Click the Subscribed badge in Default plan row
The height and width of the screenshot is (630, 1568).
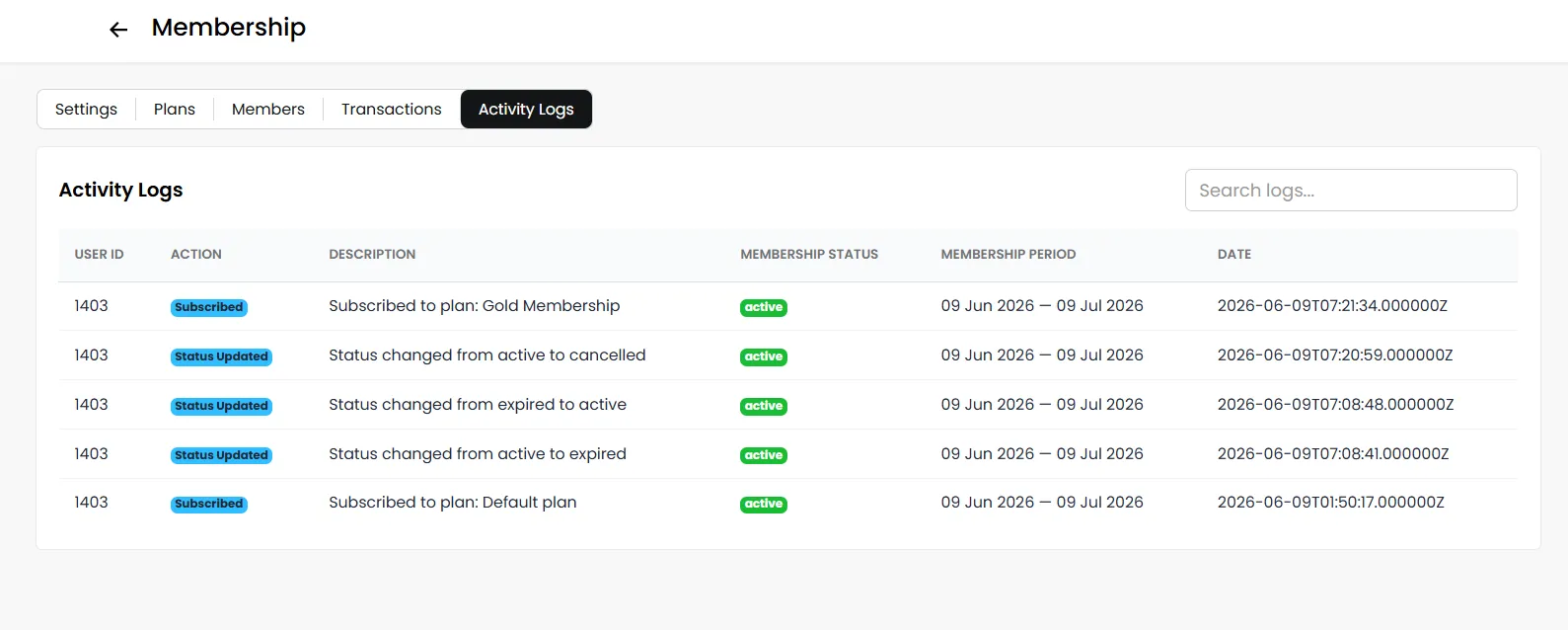pos(209,504)
